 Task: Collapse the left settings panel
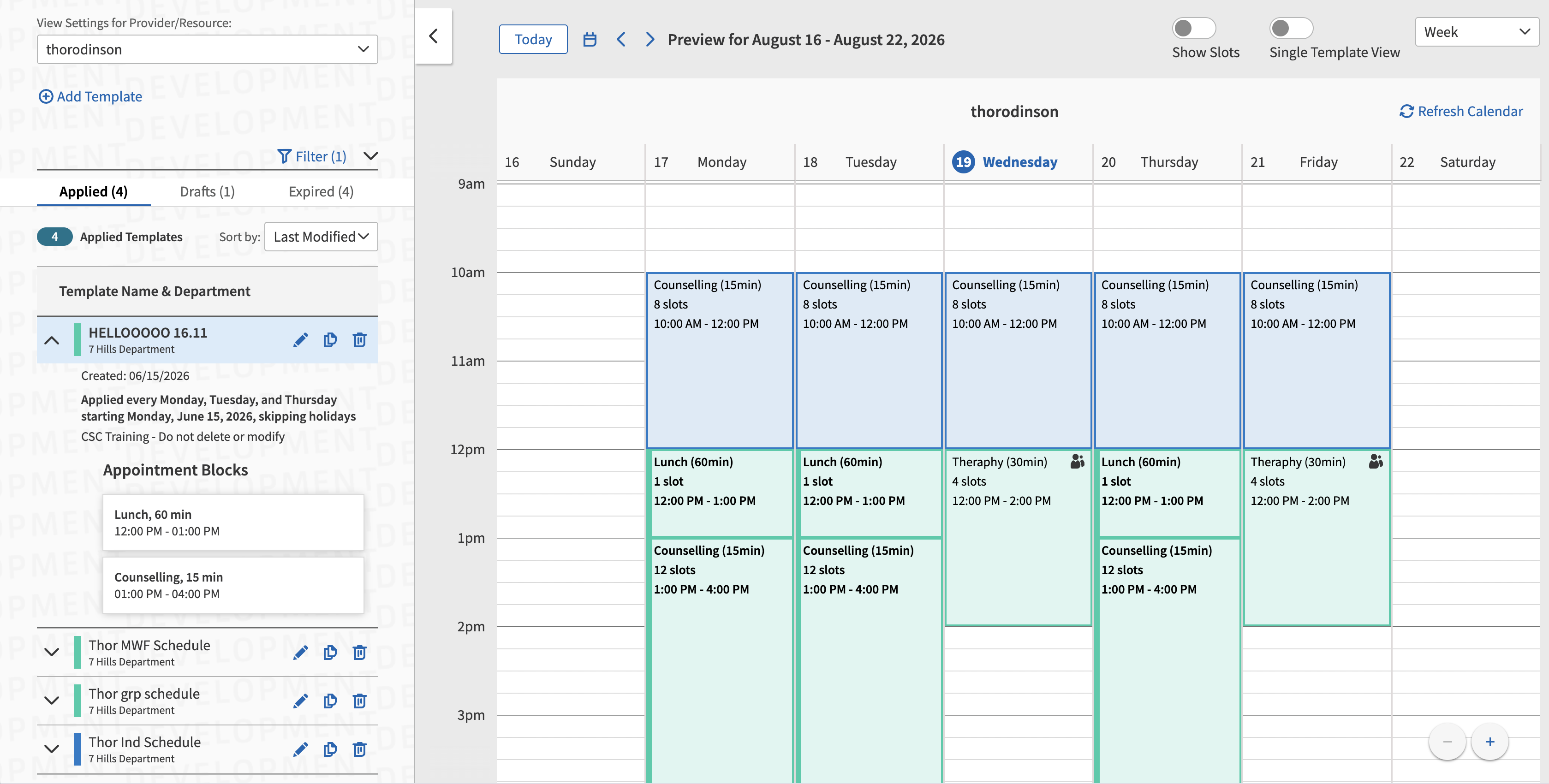(x=434, y=36)
